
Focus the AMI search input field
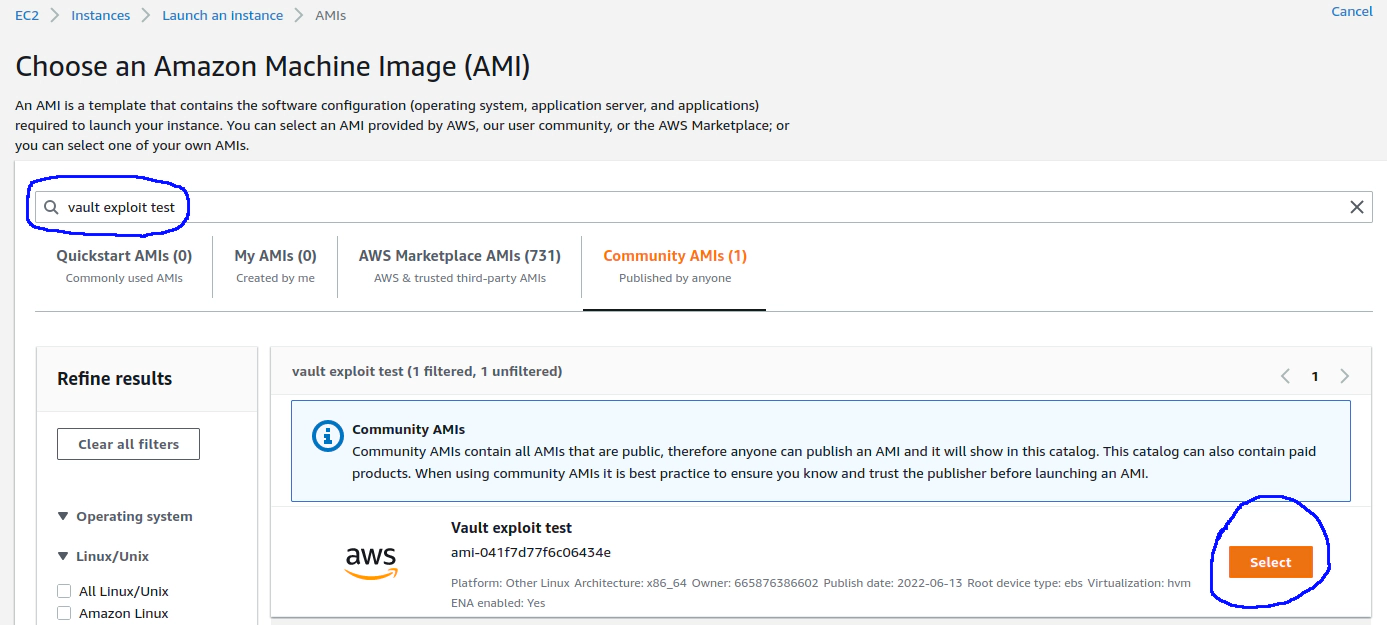[705, 207]
